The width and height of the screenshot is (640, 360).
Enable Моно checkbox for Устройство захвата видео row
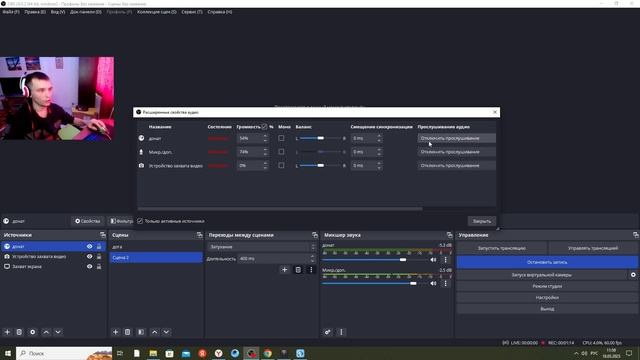pos(281,165)
